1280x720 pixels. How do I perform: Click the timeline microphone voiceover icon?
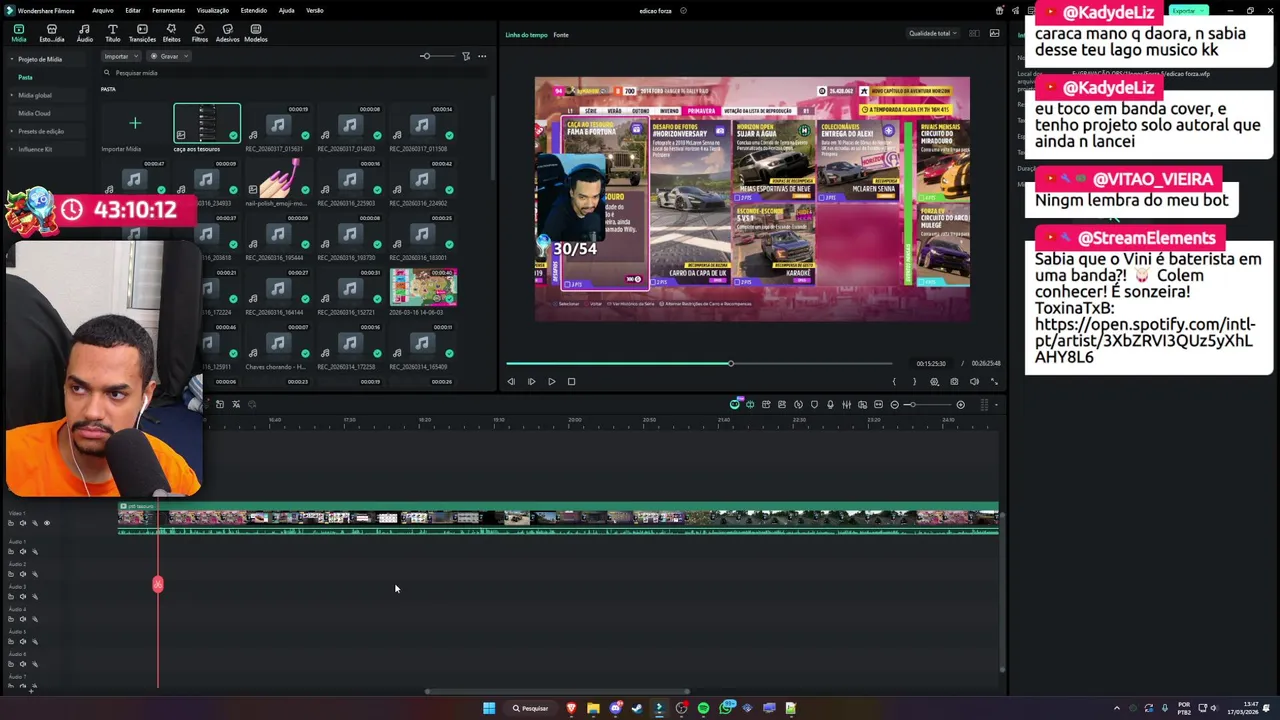click(830, 404)
